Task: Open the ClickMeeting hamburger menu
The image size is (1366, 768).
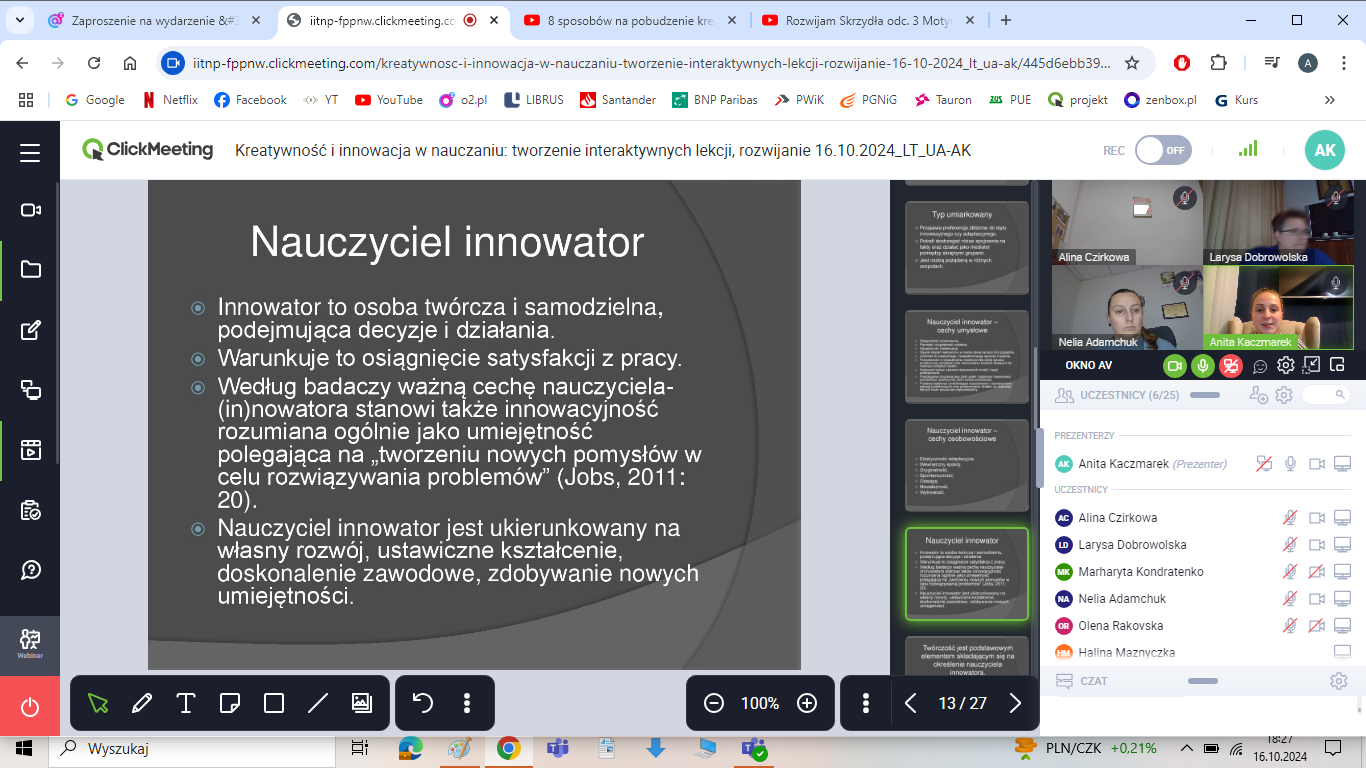Action: click(x=30, y=152)
